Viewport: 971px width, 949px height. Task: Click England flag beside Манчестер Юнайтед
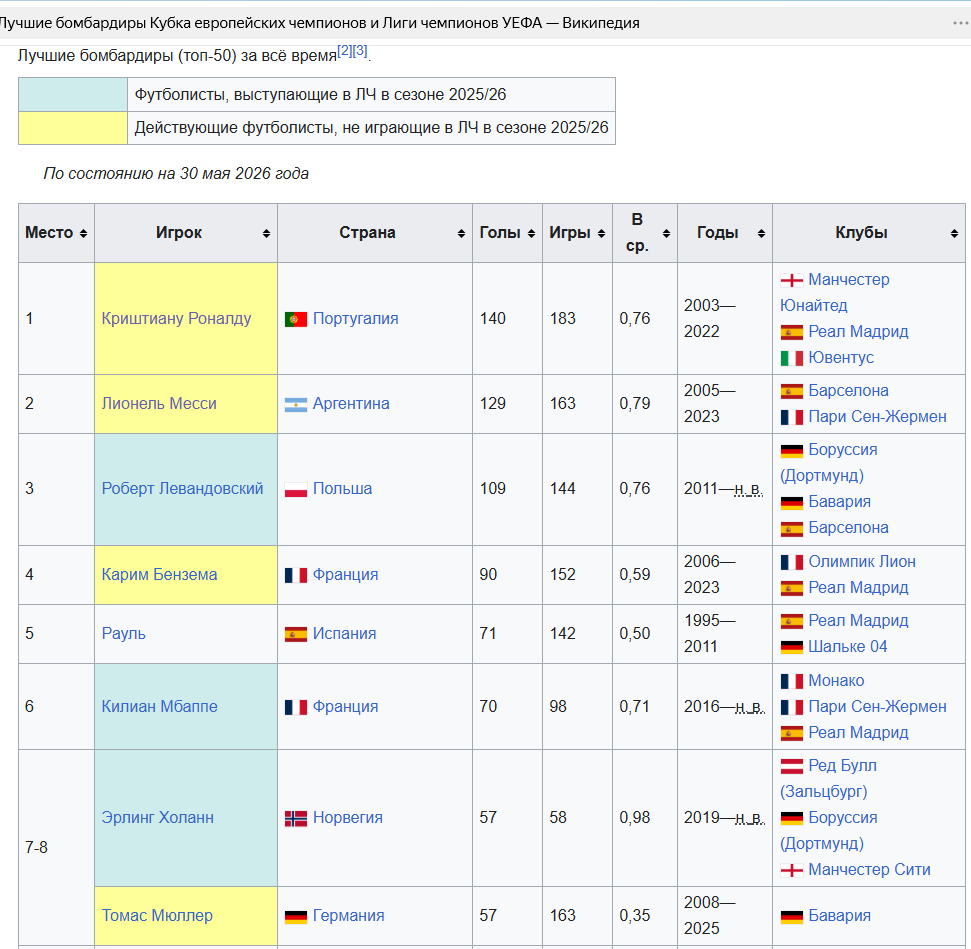pyautogui.click(x=791, y=281)
